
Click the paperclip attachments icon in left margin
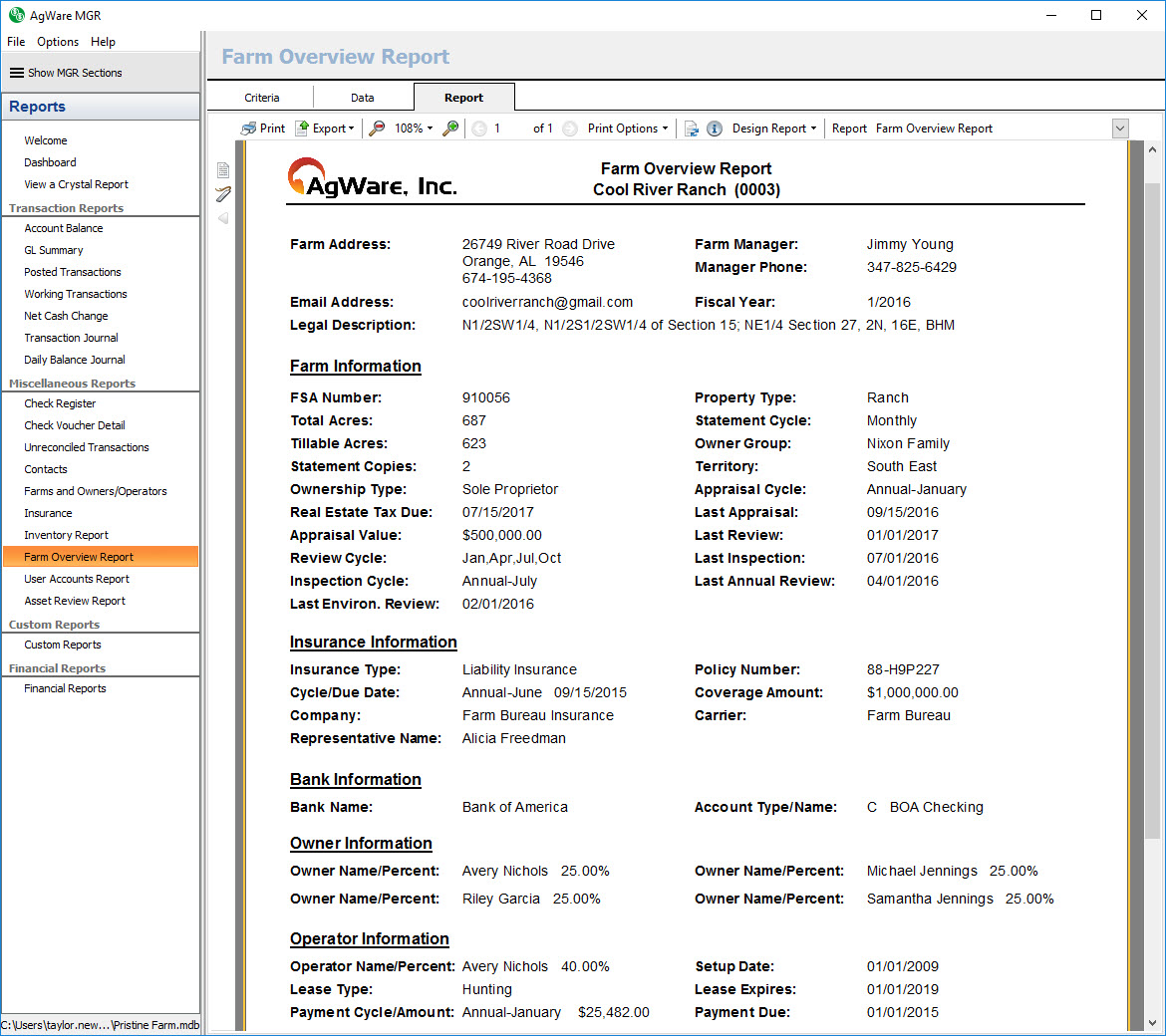click(223, 193)
